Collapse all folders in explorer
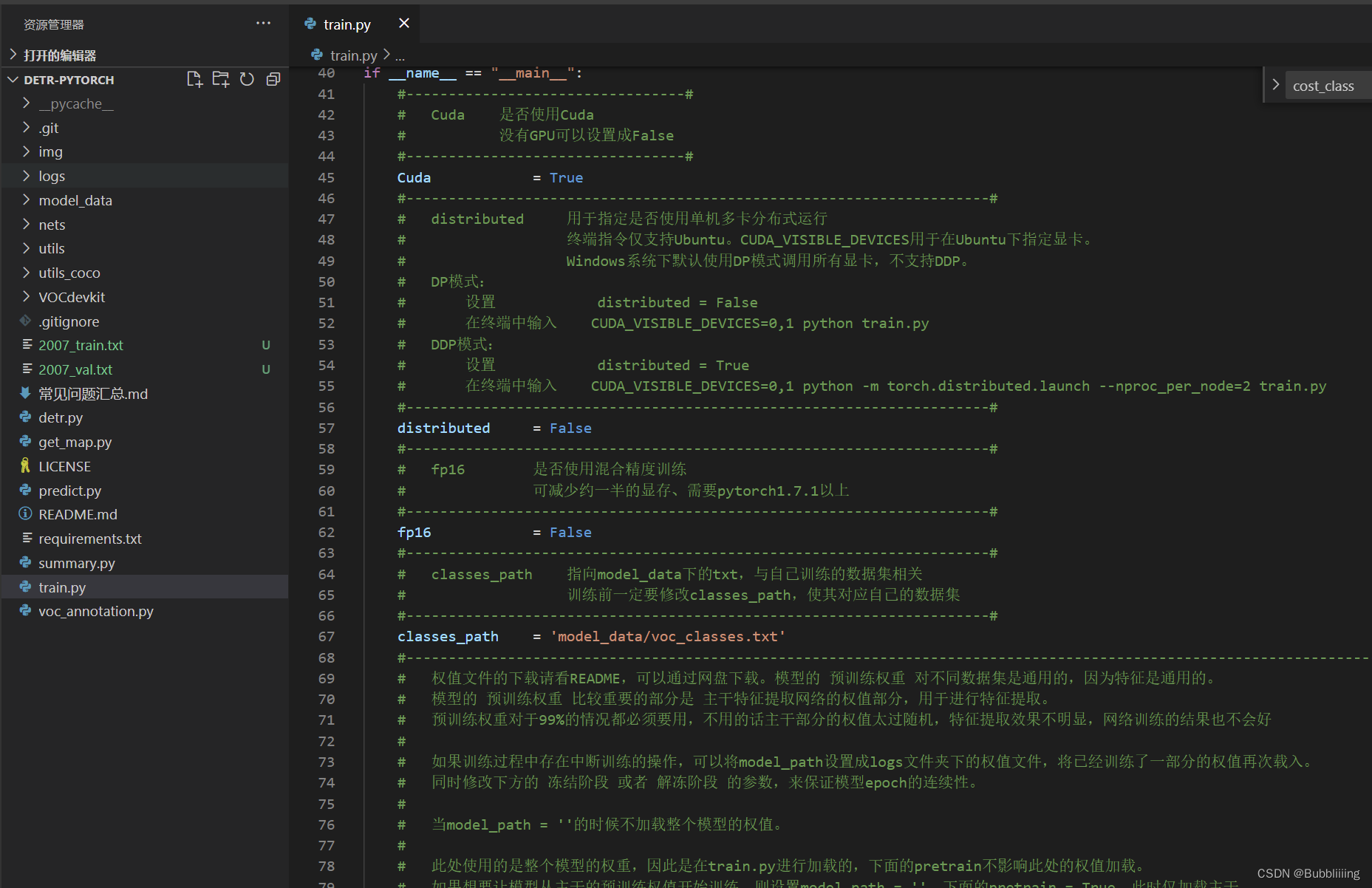This screenshot has width=1372, height=888. [273, 79]
